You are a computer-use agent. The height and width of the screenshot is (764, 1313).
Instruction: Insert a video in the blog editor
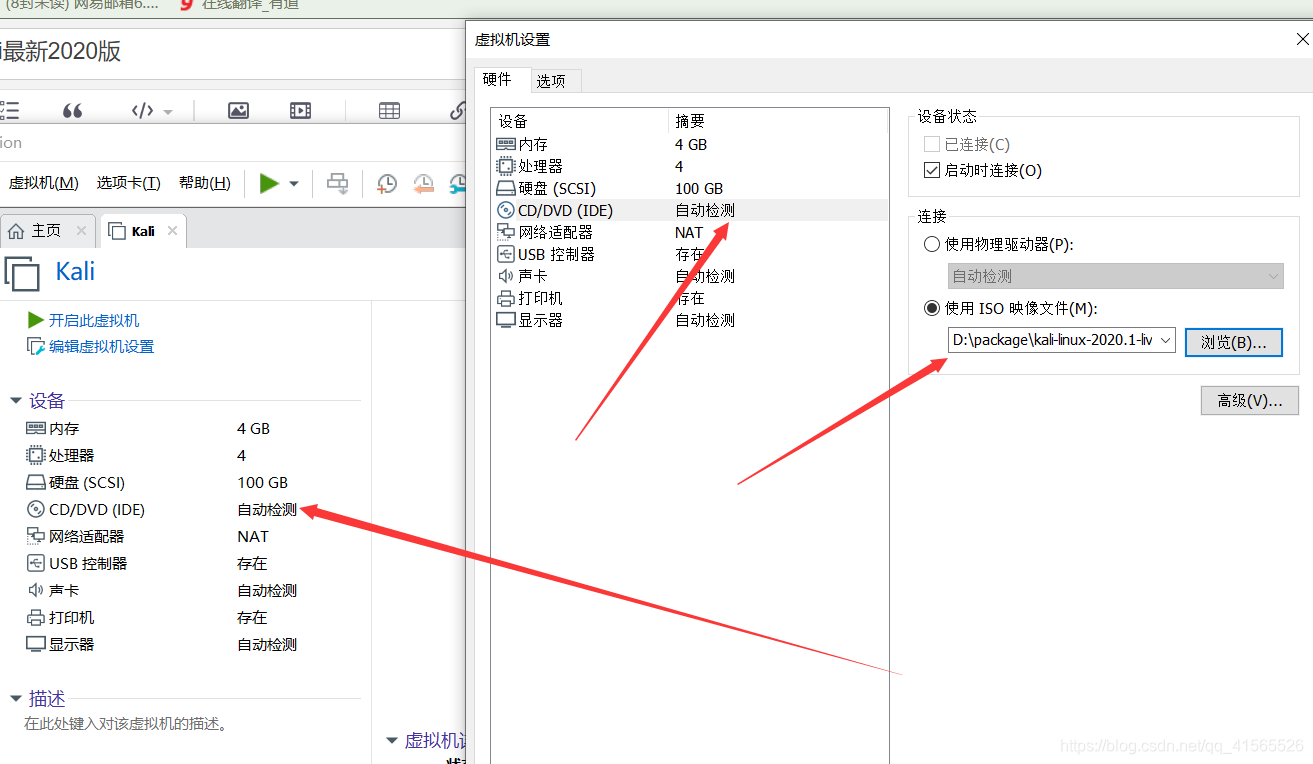click(x=300, y=111)
